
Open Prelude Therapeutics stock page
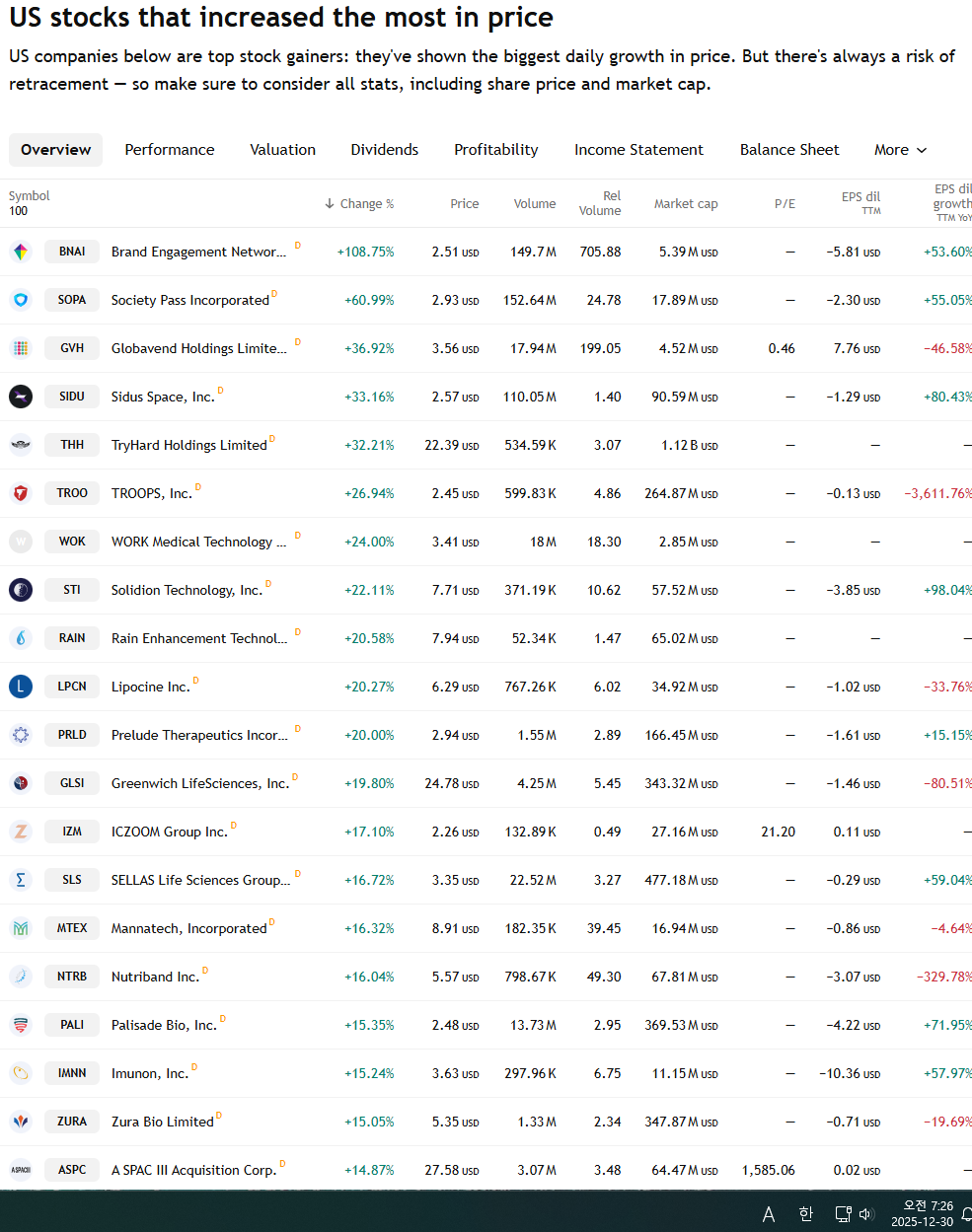pos(200,735)
